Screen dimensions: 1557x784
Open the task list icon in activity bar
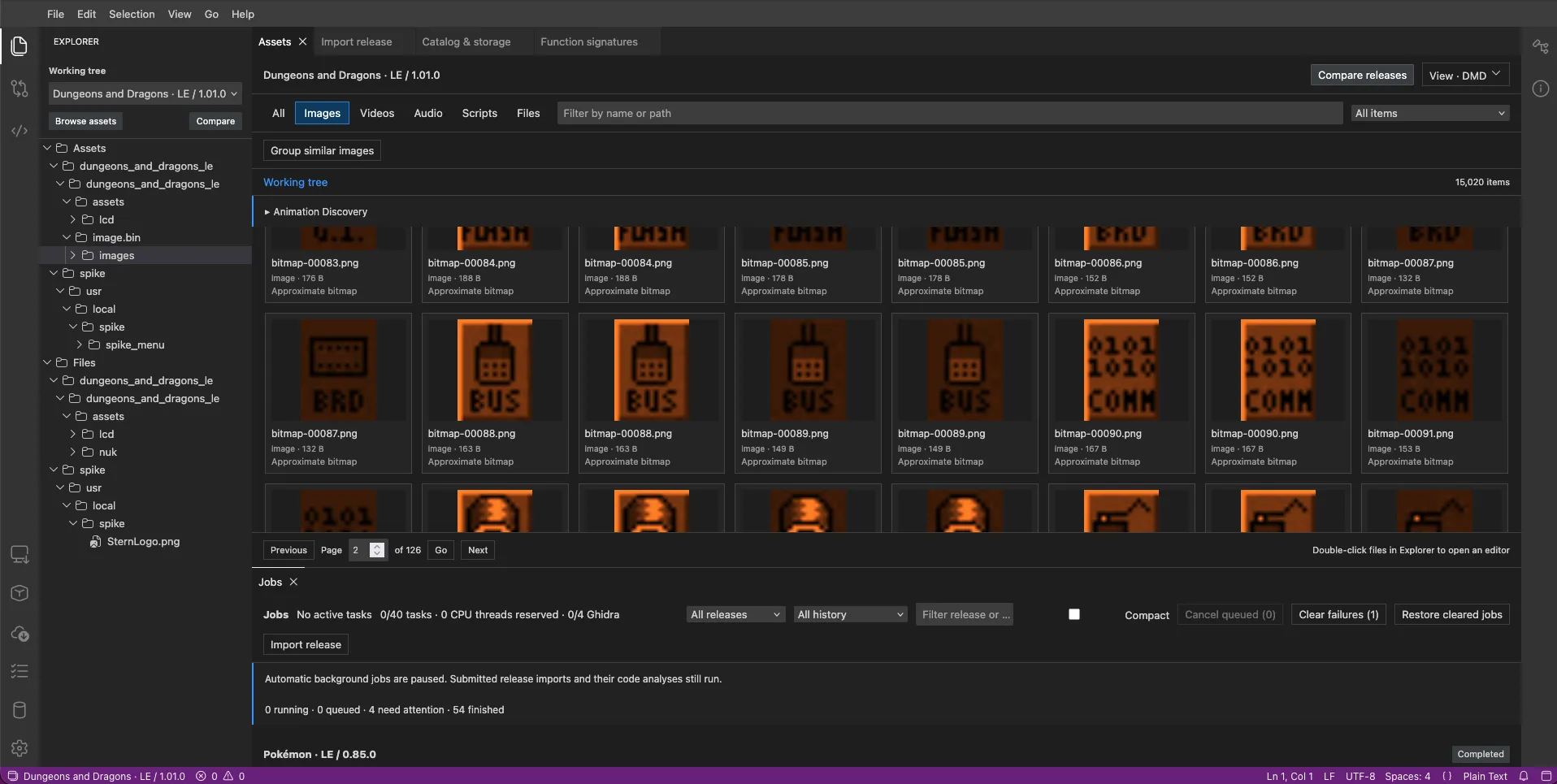pos(20,671)
